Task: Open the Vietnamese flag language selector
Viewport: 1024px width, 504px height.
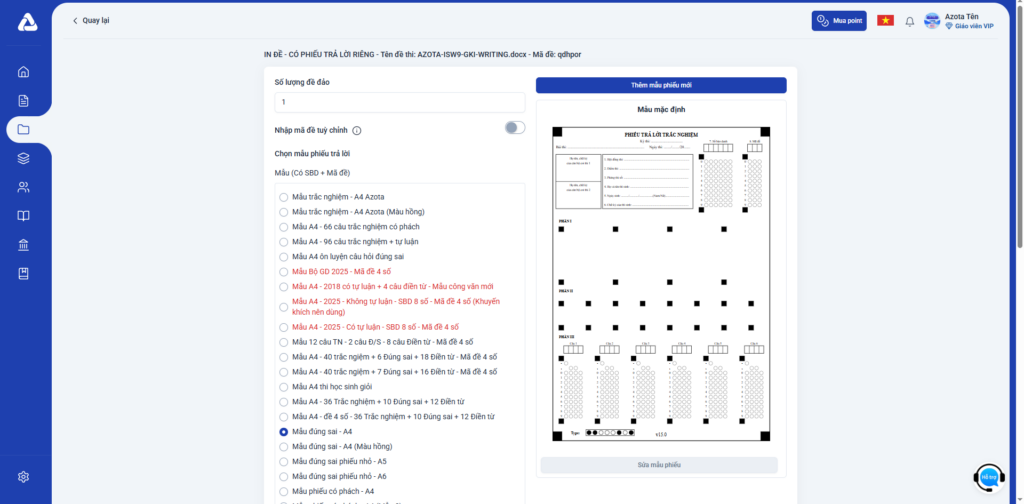Action: pos(885,21)
